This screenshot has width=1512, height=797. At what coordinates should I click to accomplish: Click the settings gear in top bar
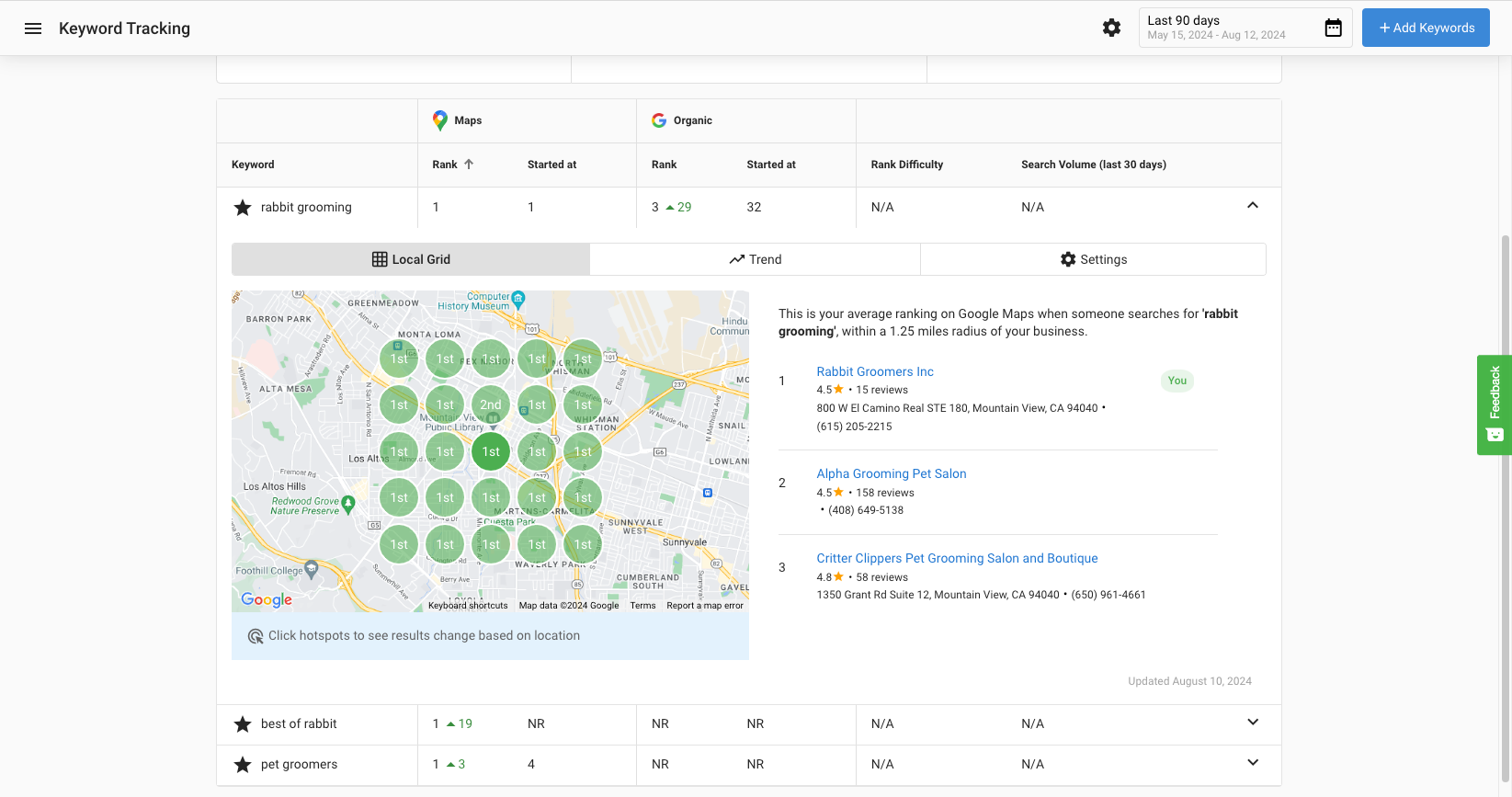tap(1111, 28)
